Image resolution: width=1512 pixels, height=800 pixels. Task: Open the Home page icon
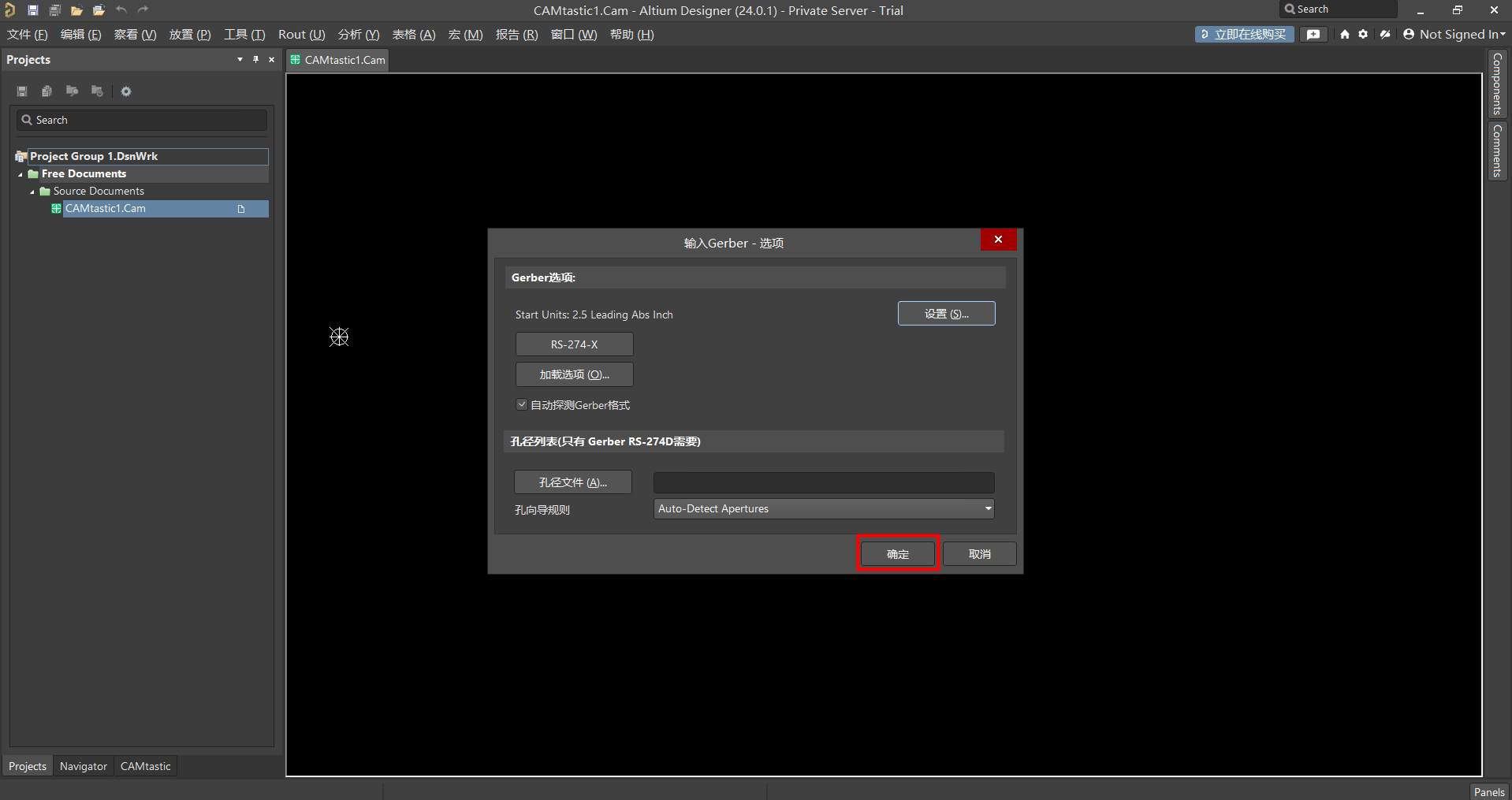1345,35
